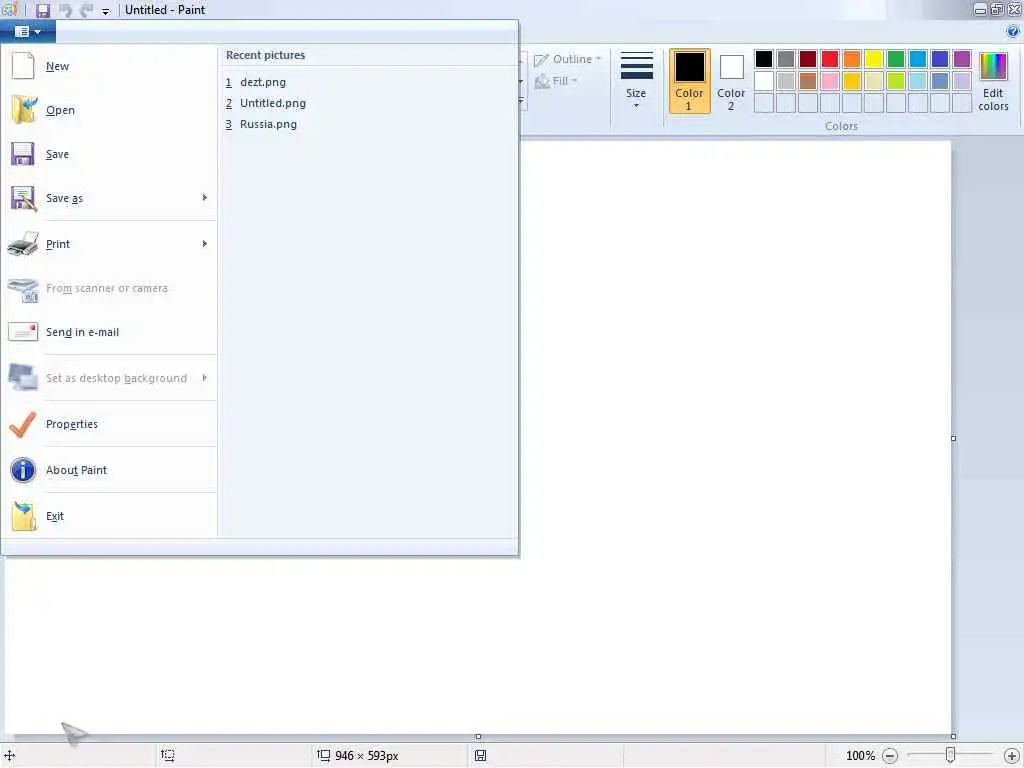Image resolution: width=1024 pixels, height=768 pixels.
Task: Click the zoom slider handle
Action: pyautogui.click(x=950, y=756)
